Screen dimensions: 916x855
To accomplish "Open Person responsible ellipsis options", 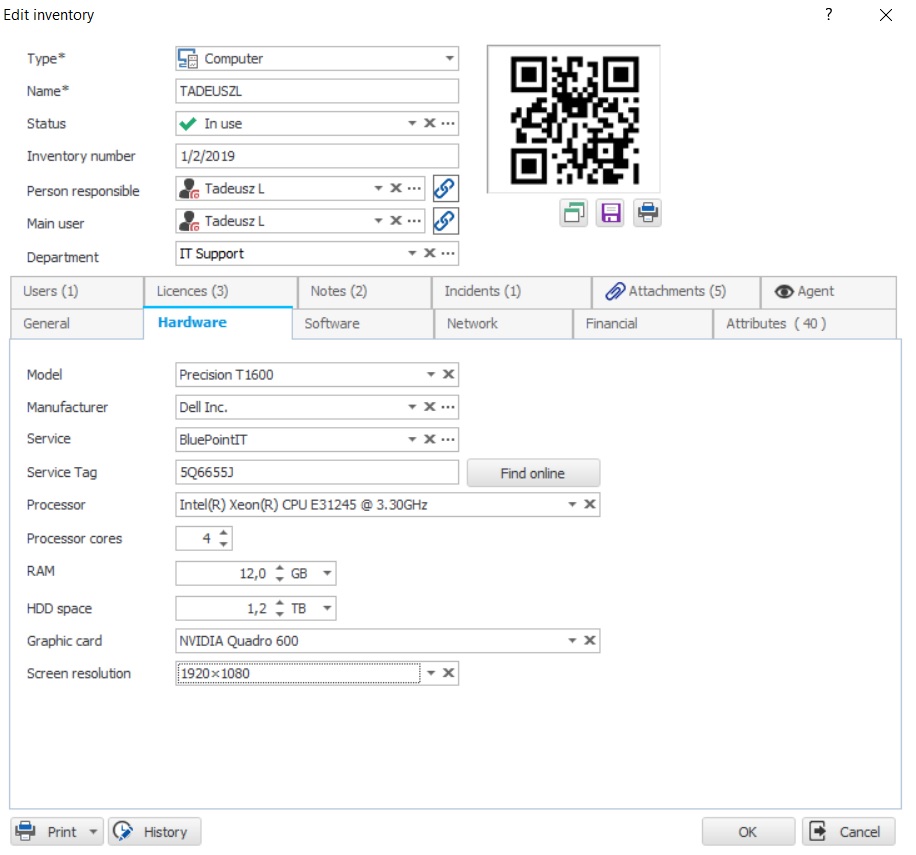I will click(x=414, y=188).
